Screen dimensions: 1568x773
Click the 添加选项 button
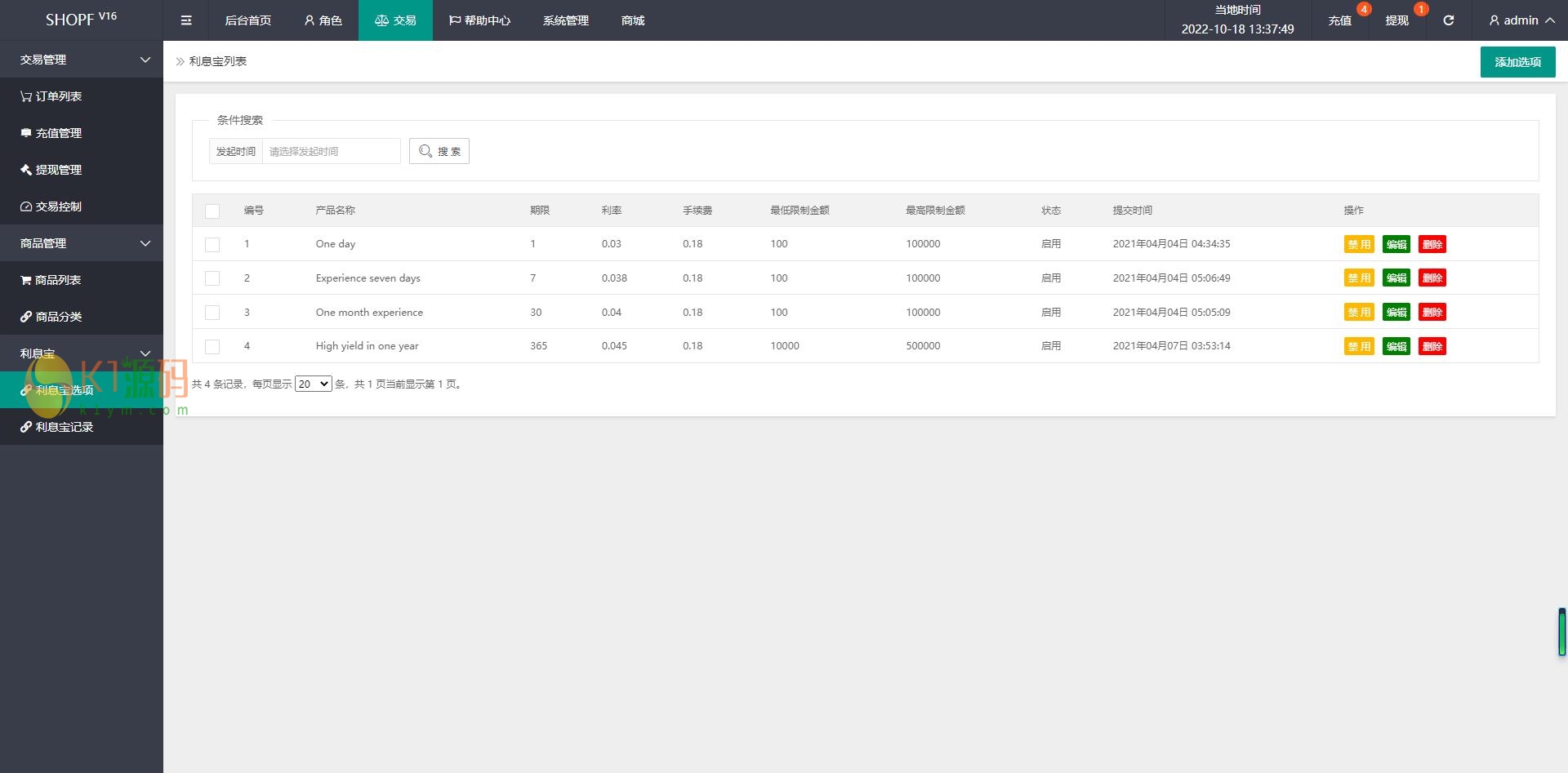point(1517,62)
